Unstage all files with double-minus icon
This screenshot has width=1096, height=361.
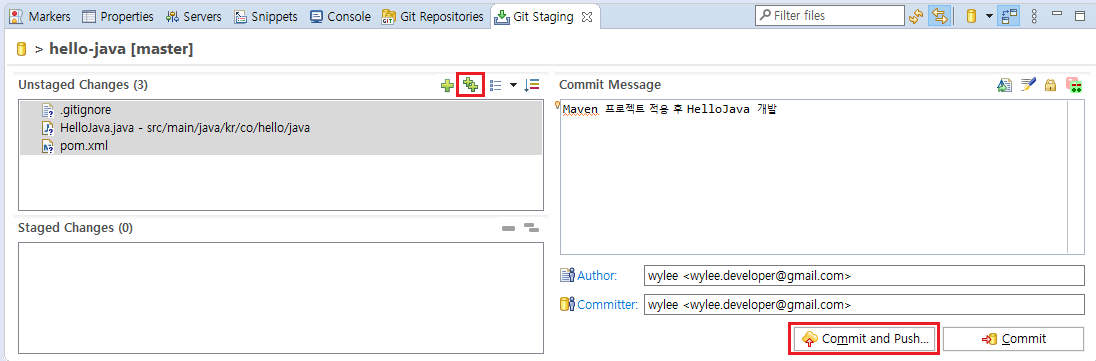click(532, 228)
